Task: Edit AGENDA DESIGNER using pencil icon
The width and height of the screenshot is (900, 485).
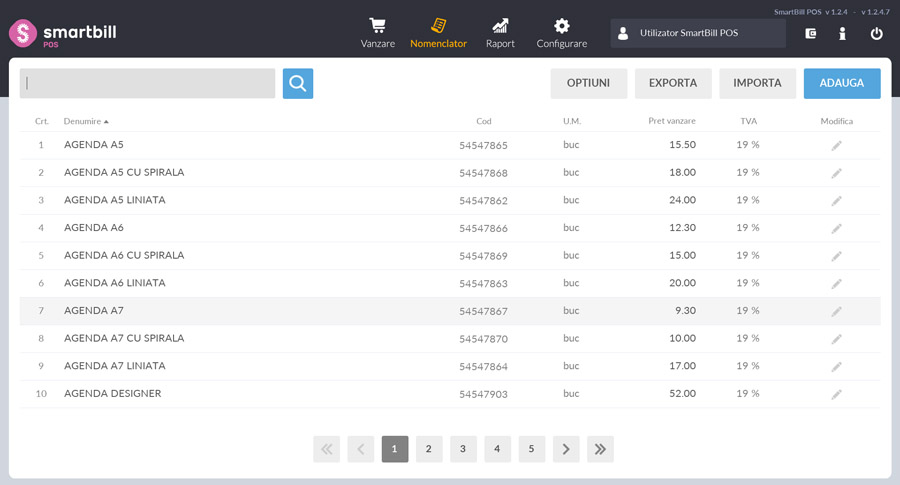Action: (836, 394)
